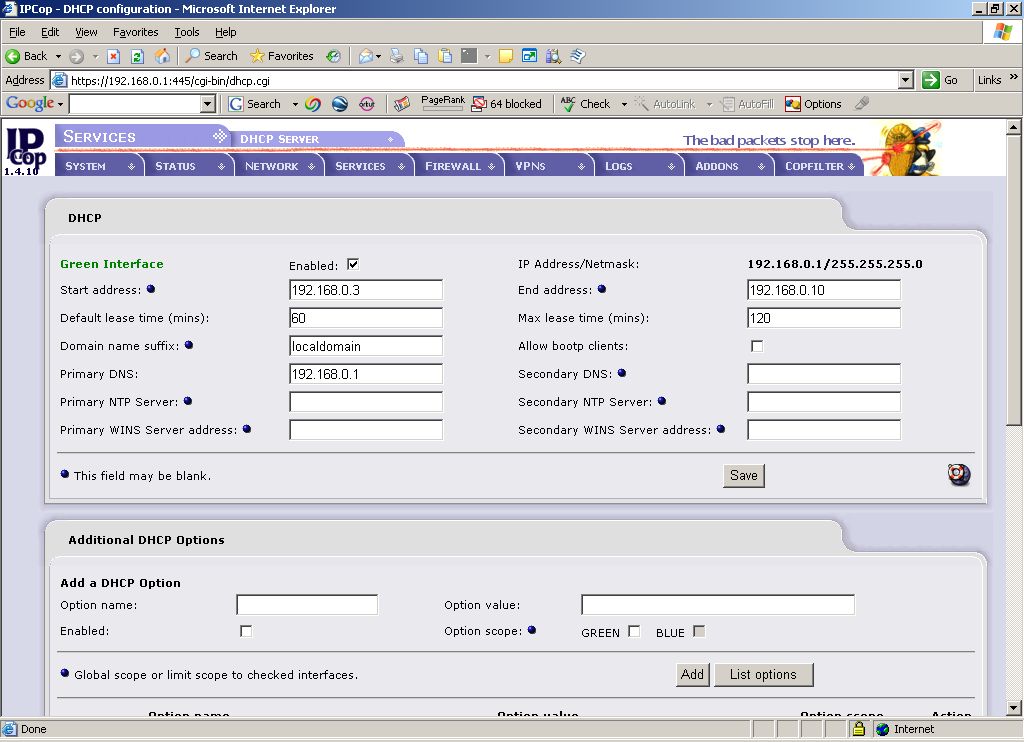Open the Logs navigation tab
This screenshot has height=742, width=1024.
pyautogui.click(x=640, y=166)
